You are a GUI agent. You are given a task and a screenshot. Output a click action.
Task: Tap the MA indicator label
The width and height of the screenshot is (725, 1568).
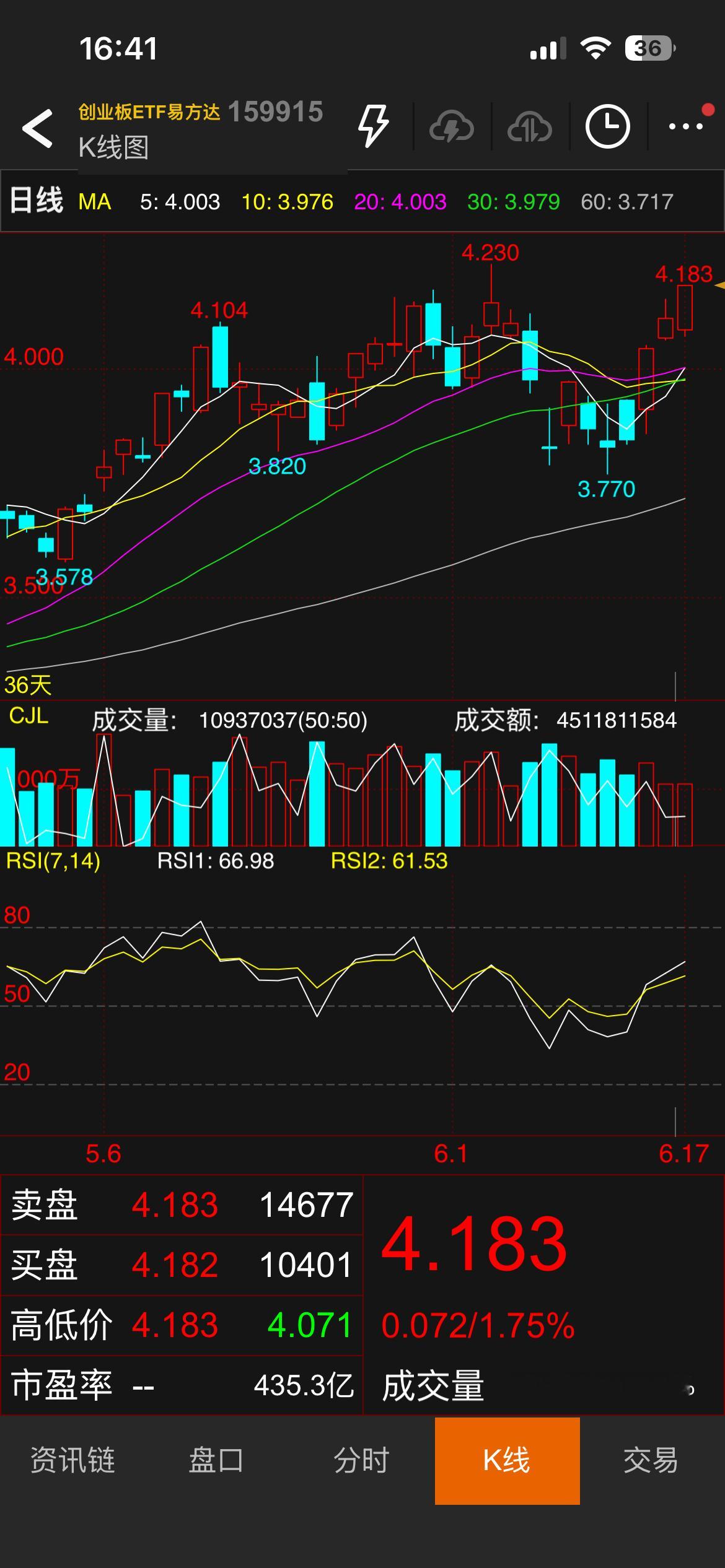pos(95,202)
